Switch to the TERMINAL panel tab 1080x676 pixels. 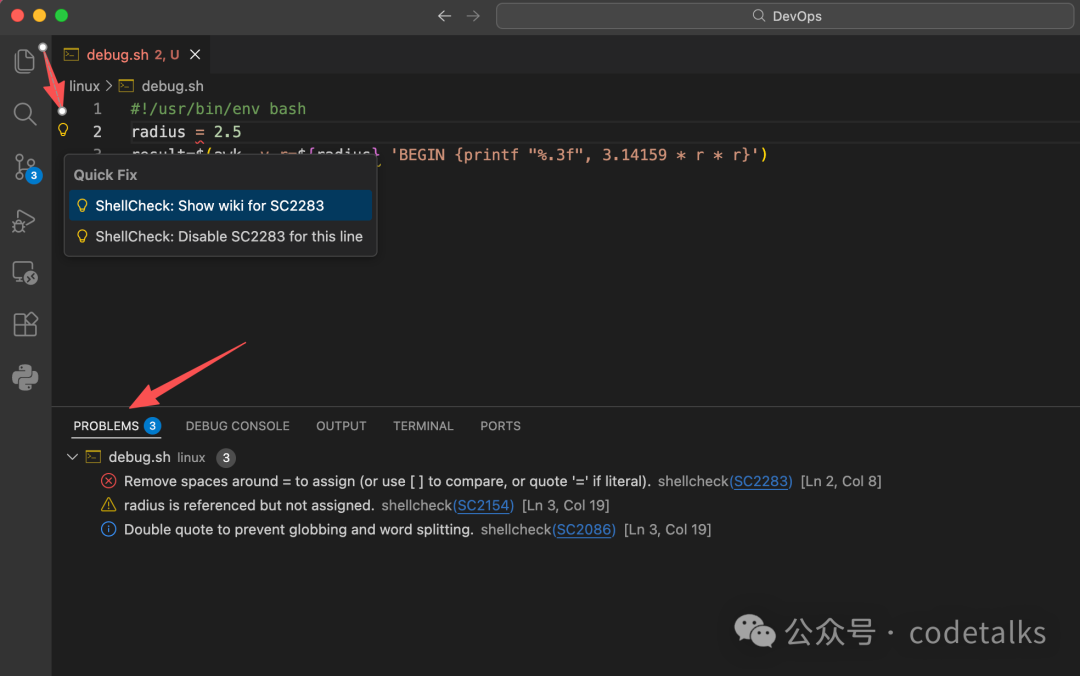[x=423, y=426]
